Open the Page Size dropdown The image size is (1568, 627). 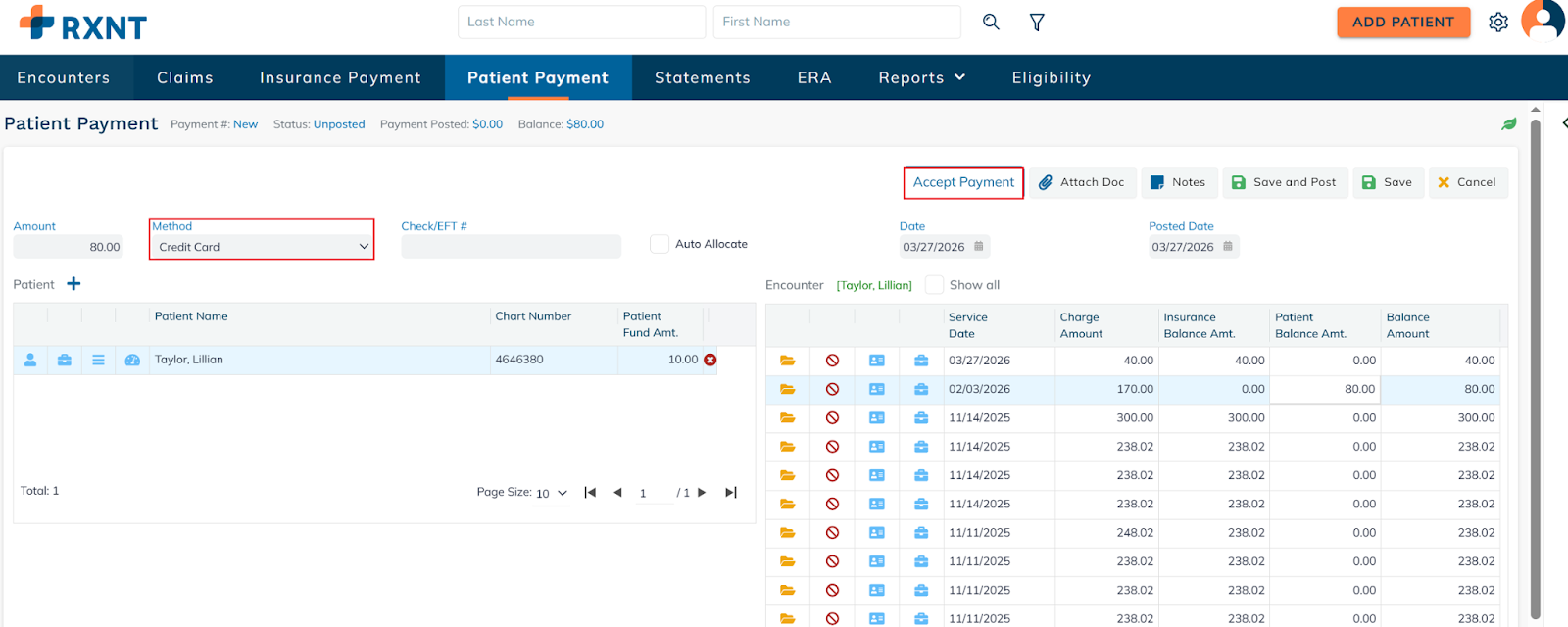551,493
